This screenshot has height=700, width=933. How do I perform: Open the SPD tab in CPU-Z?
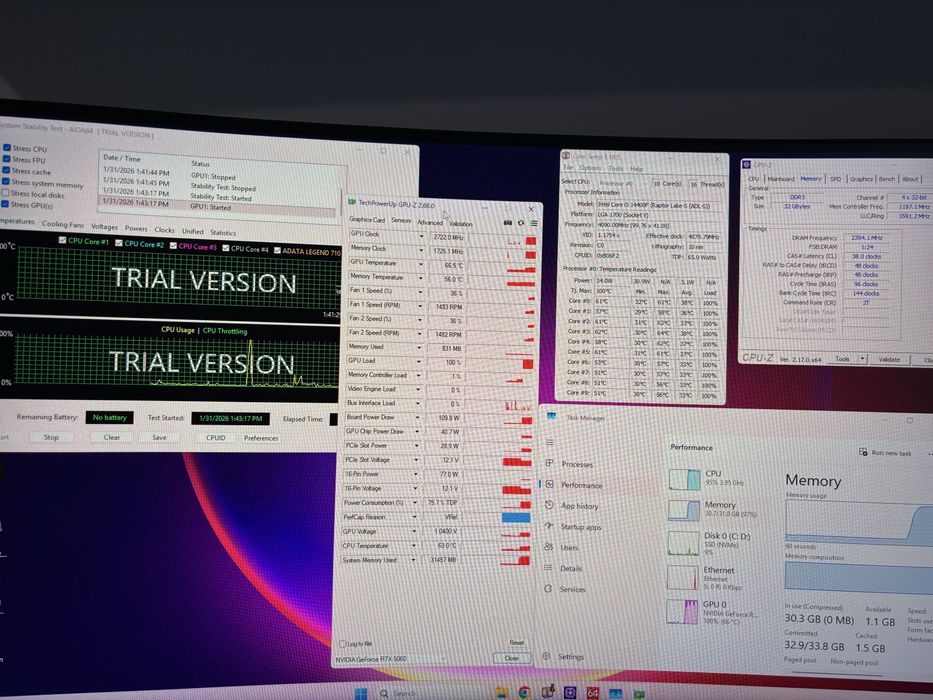[835, 179]
